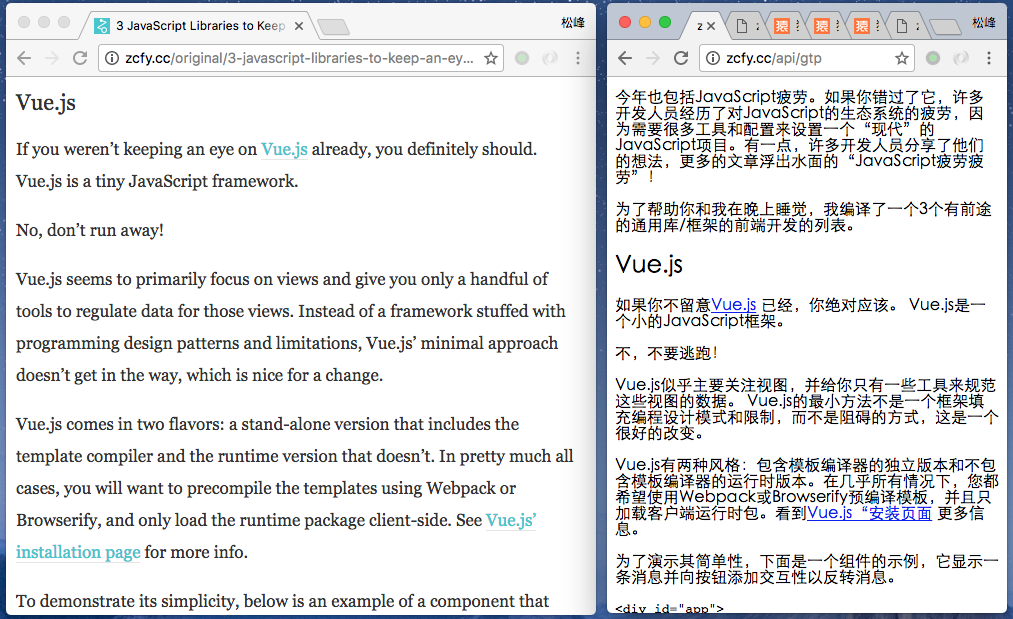View site info icon in left window address bar

(x=112, y=58)
